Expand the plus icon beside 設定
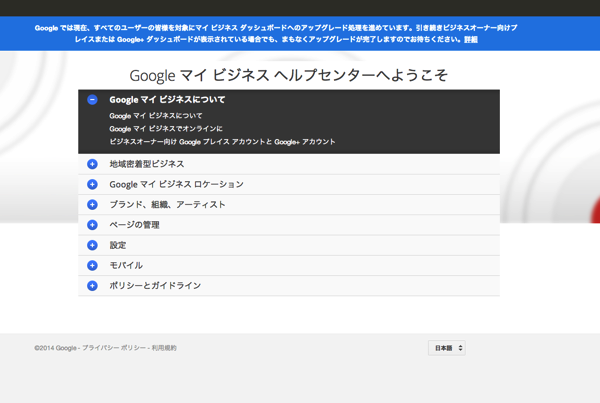The width and height of the screenshot is (600, 403). (92, 245)
